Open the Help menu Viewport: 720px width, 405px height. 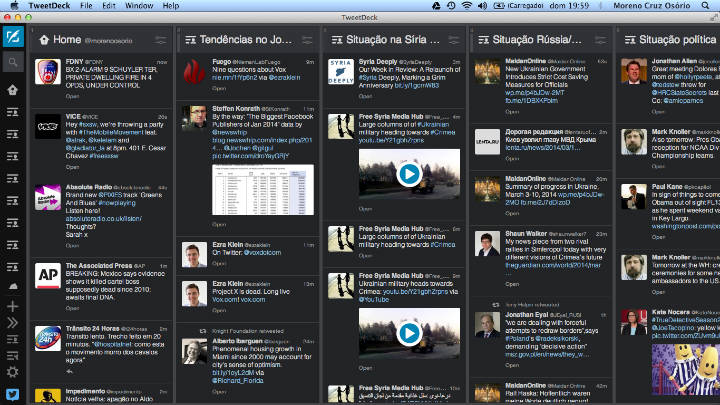[171, 6]
